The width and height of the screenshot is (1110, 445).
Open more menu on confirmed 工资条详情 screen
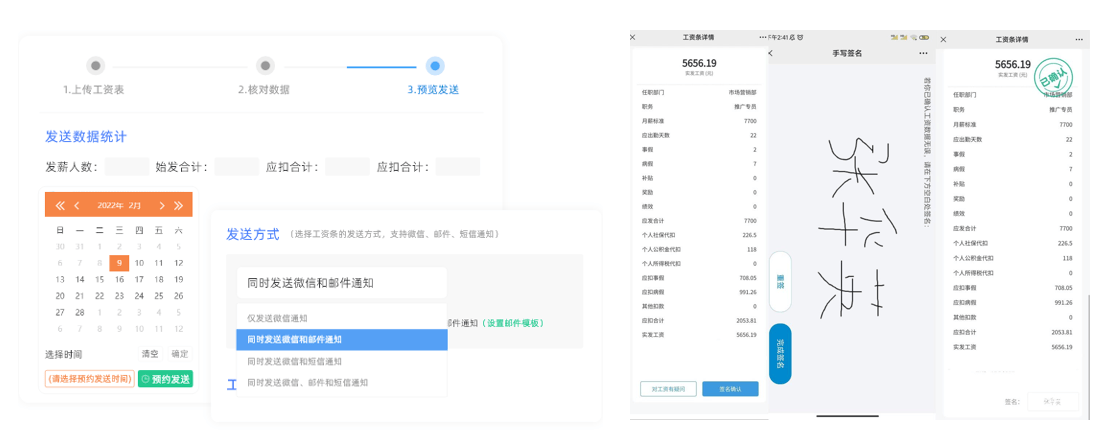click(1078, 40)
